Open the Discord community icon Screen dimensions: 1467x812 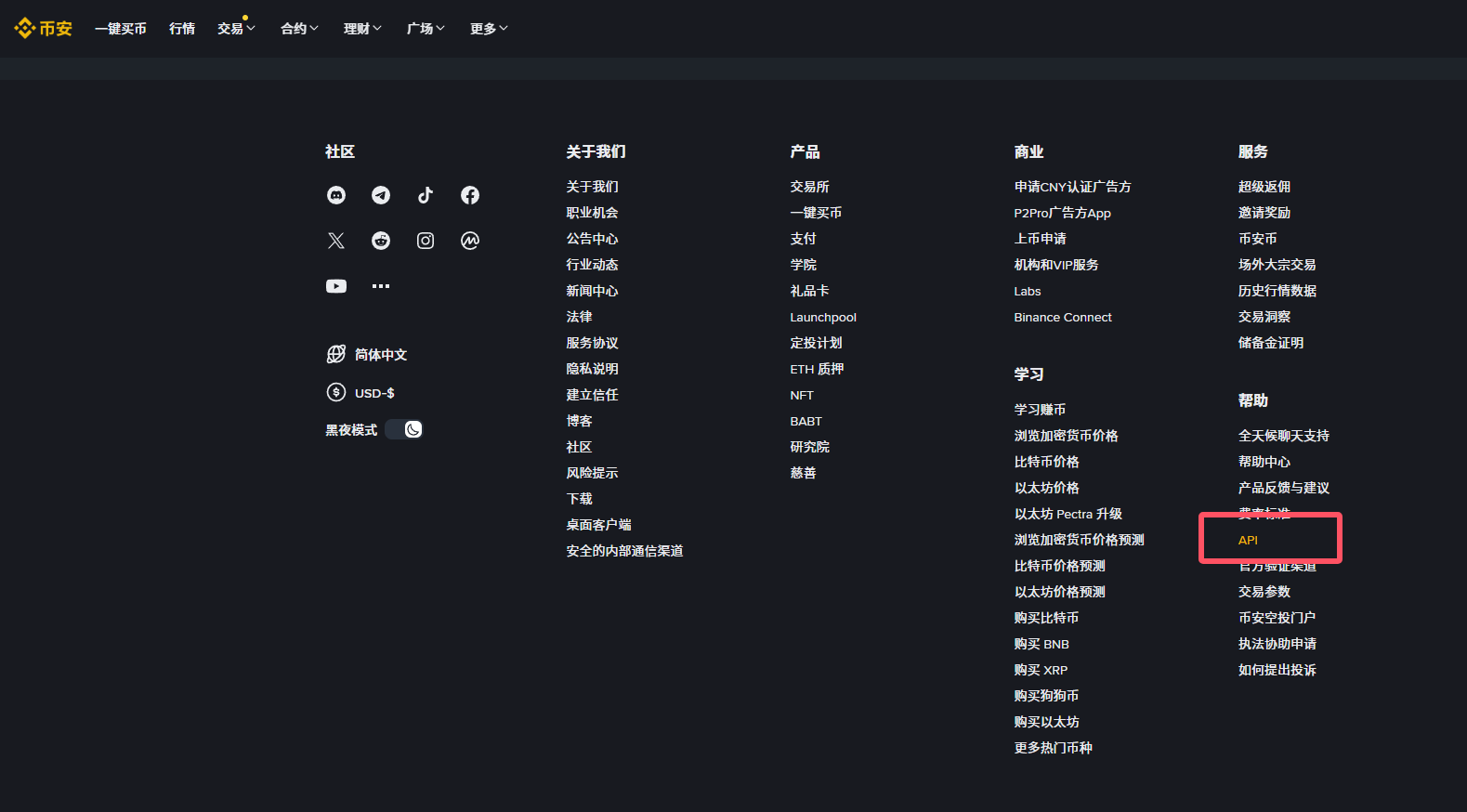(336, 195)
